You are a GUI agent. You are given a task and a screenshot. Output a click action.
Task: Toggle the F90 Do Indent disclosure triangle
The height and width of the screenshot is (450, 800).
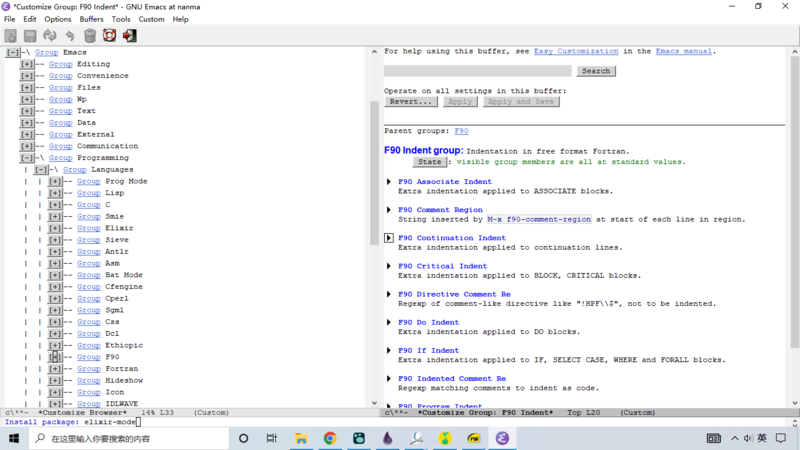[x=389, y=323]
